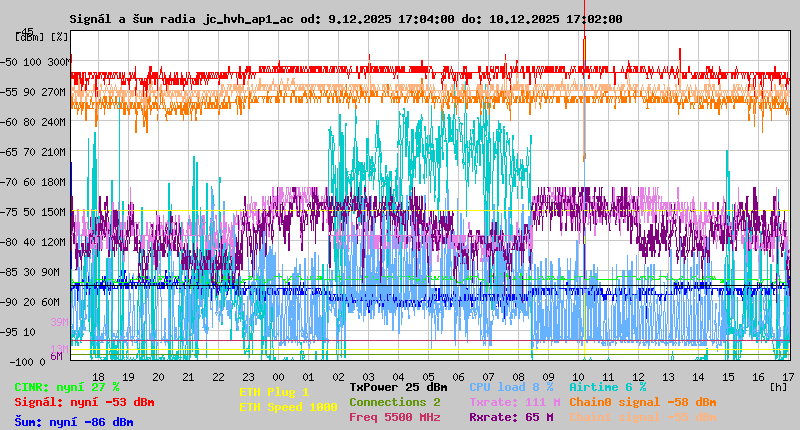The height and width of the screenshot is (430, 800).
Task: Click the CPU load legend entry
Action: point(510,386)
